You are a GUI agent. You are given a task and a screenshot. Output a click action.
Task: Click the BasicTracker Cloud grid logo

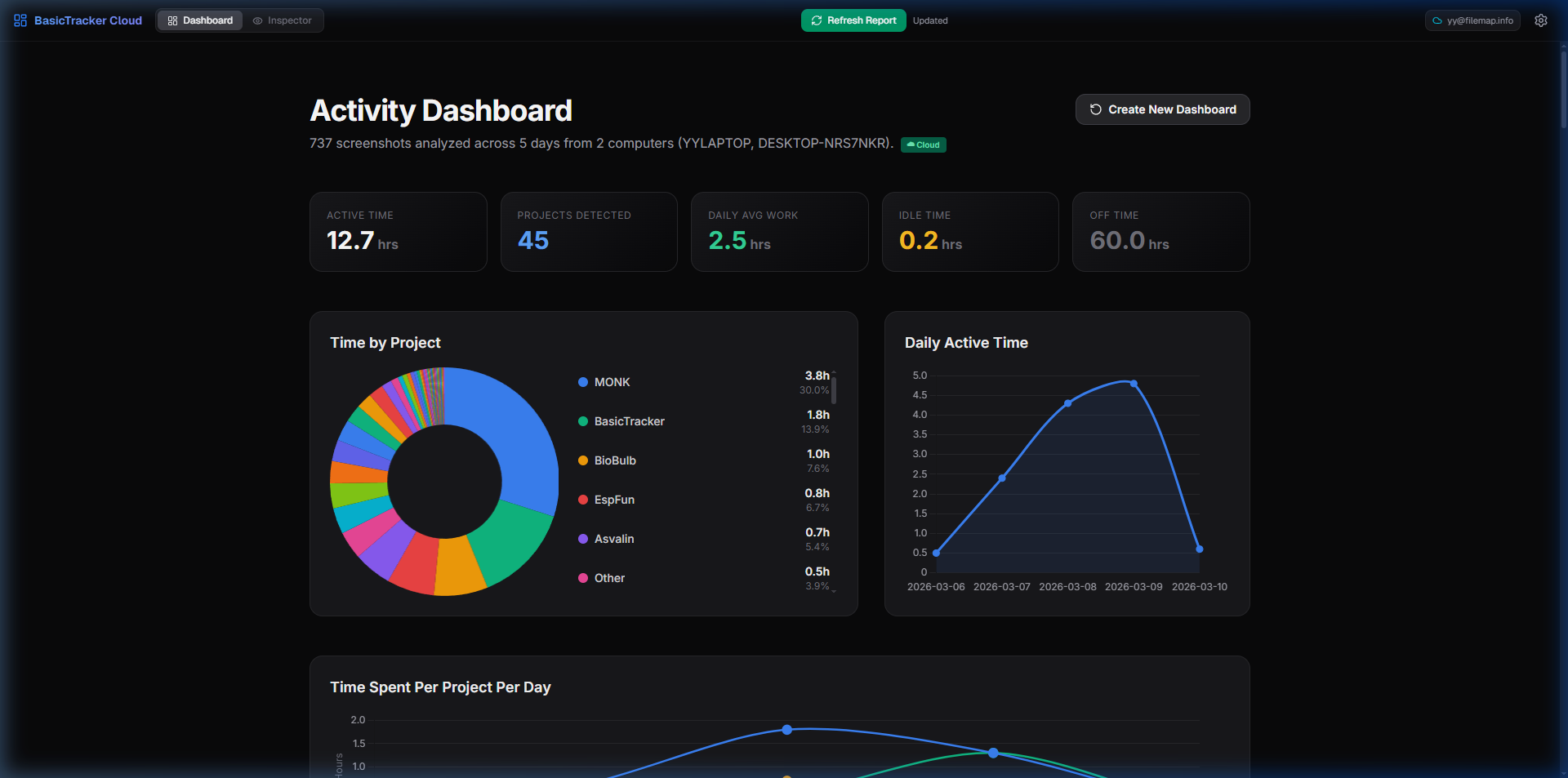click(20, 20)
